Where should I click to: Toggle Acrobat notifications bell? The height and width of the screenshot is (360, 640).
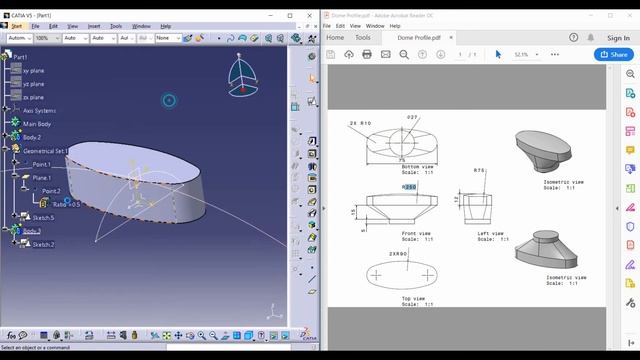pyautogui.click(x=591, y=38)
